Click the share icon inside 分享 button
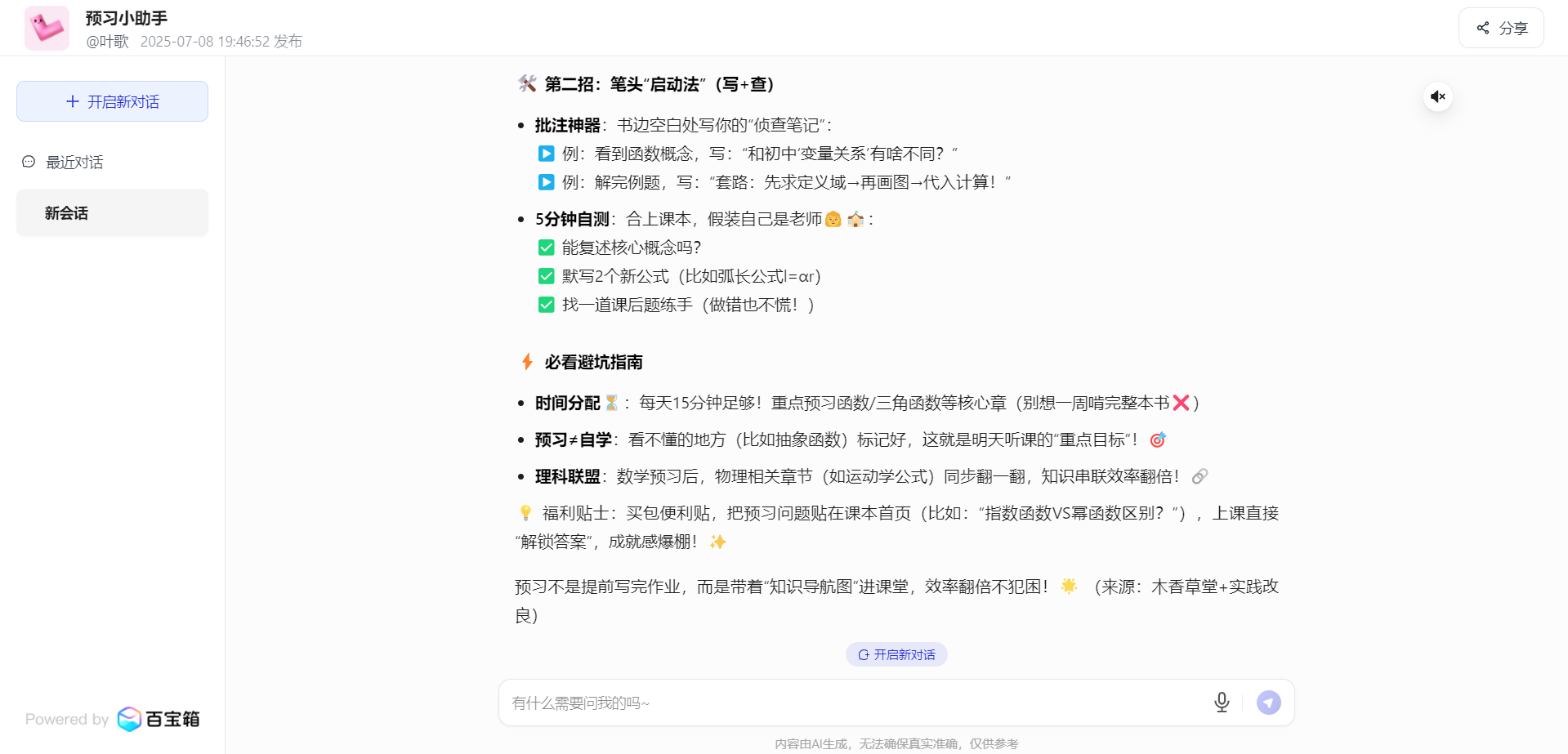 point(1483,28)
